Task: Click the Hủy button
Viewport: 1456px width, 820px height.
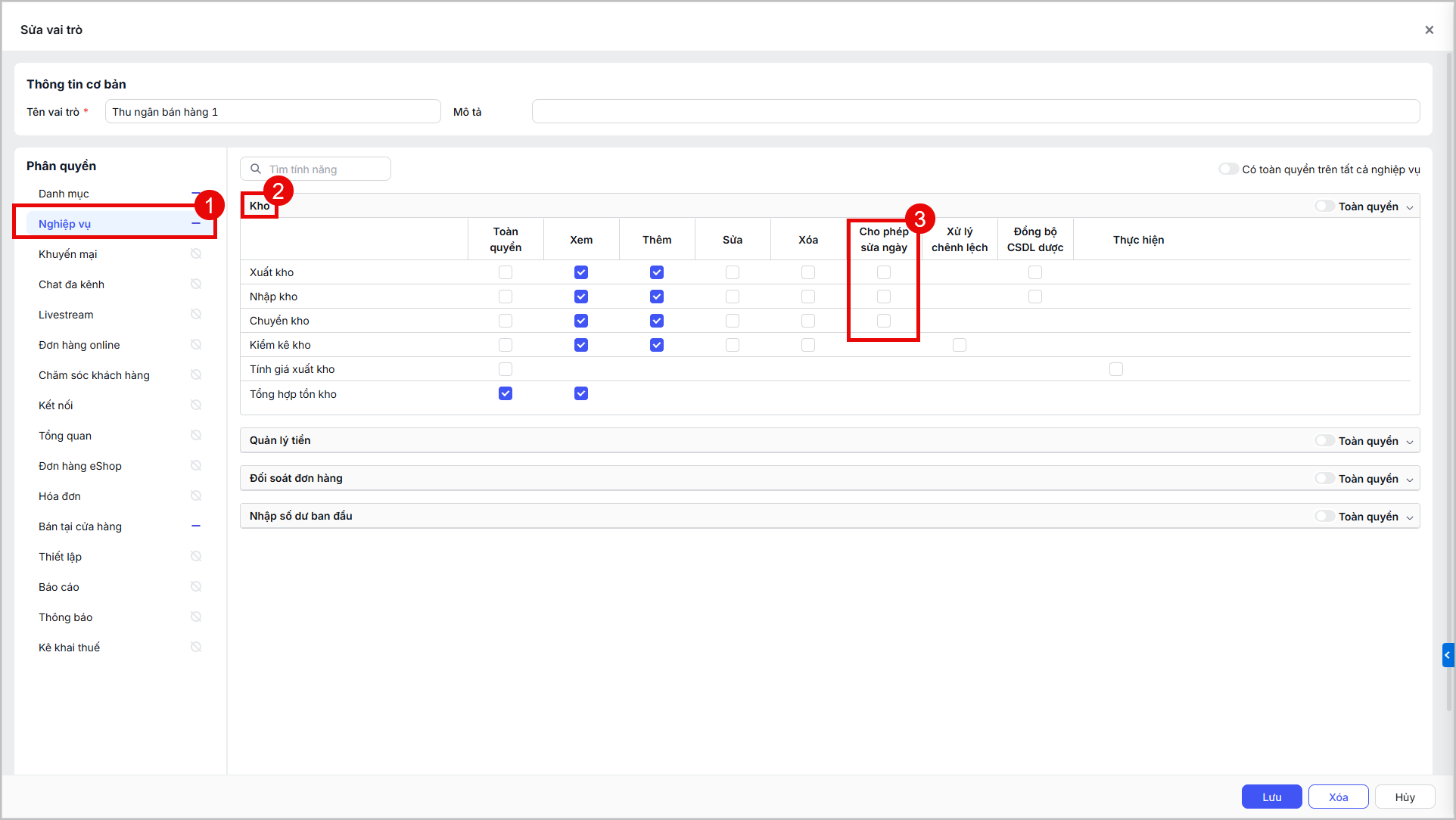Action: click(1405, 797)
